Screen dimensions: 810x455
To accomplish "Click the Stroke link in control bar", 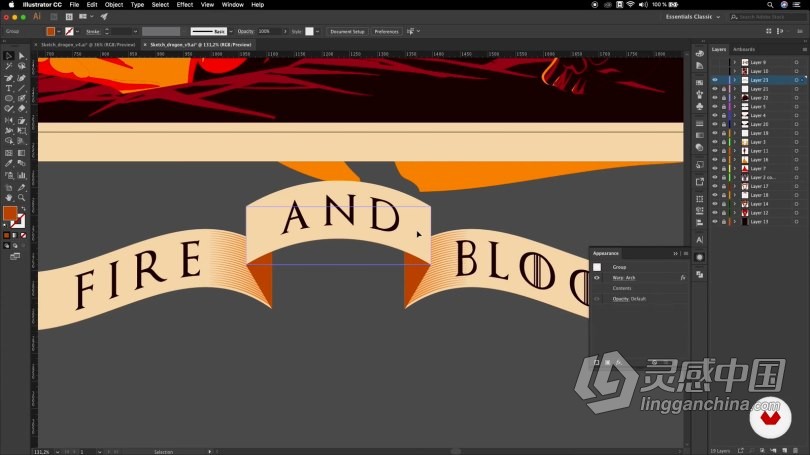I will point(93,32).
